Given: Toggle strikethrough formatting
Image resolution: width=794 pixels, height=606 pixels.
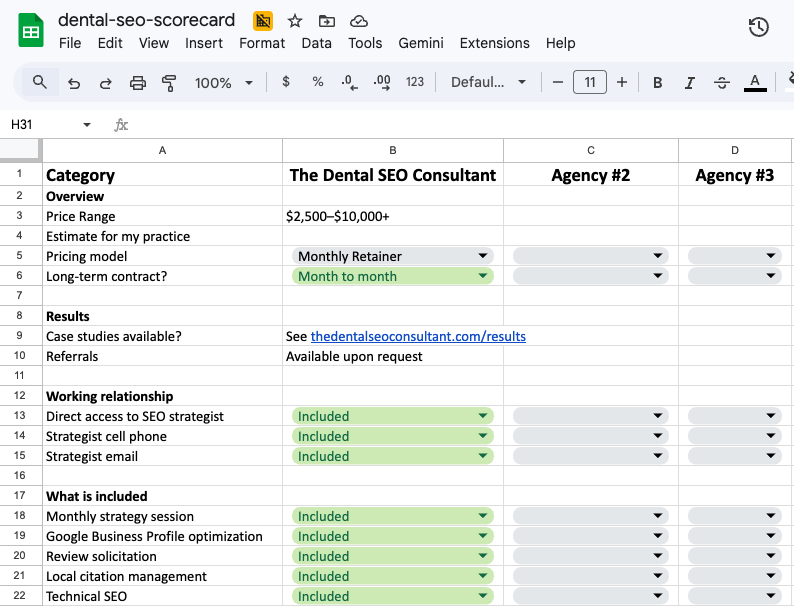Looking at the screenshot, I should [x=722, y=83].
